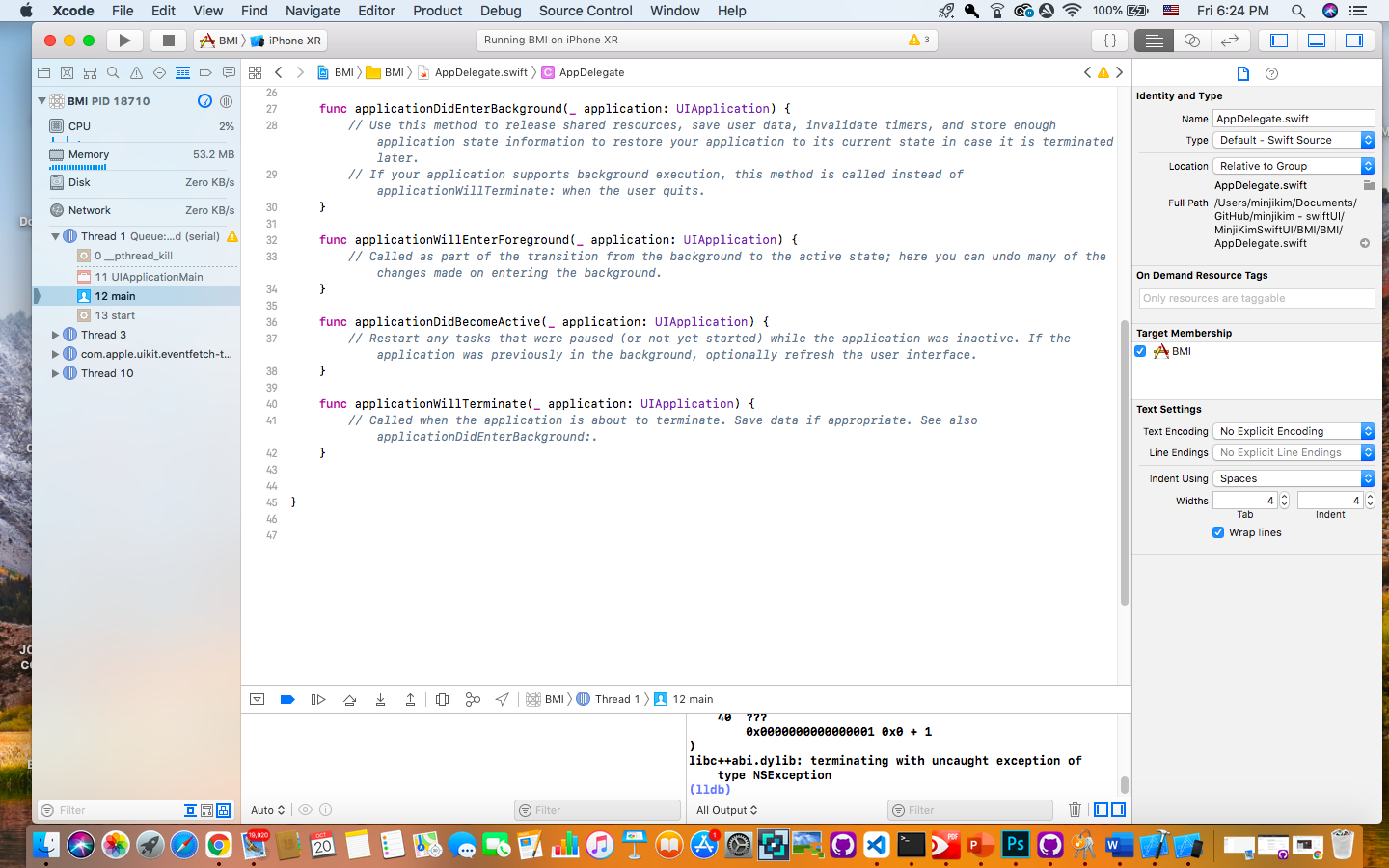Show the Version editor
The image size is (1389, 868).
click(1230, 41)
